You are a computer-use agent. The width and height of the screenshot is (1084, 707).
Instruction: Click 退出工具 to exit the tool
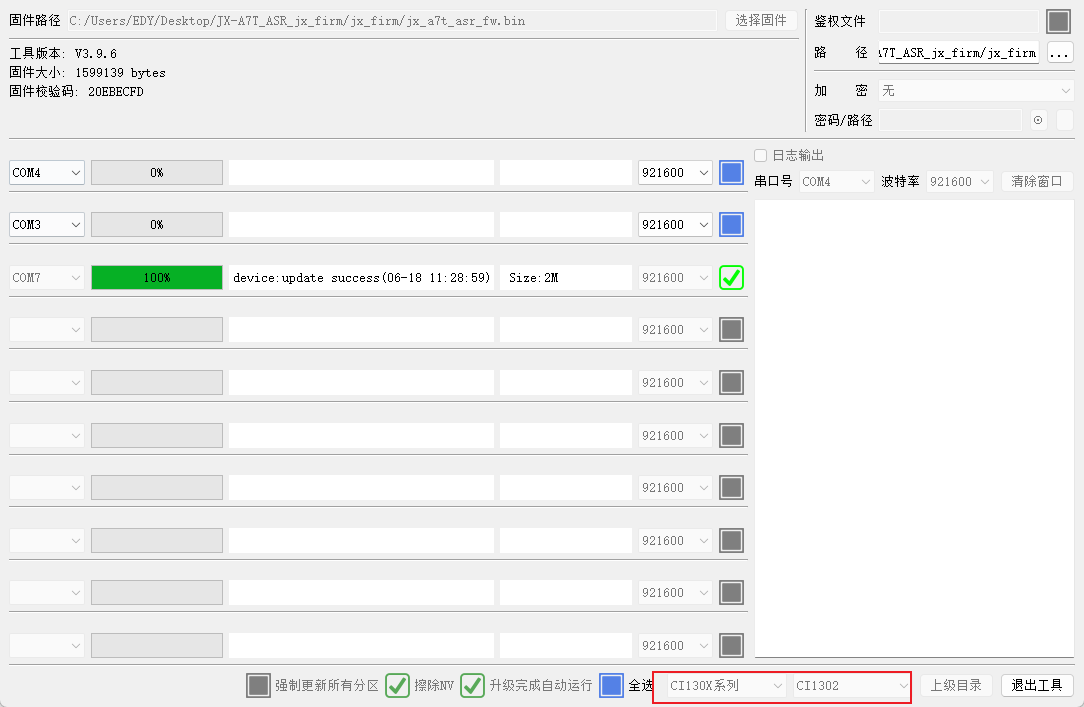tap(1036, 686)
